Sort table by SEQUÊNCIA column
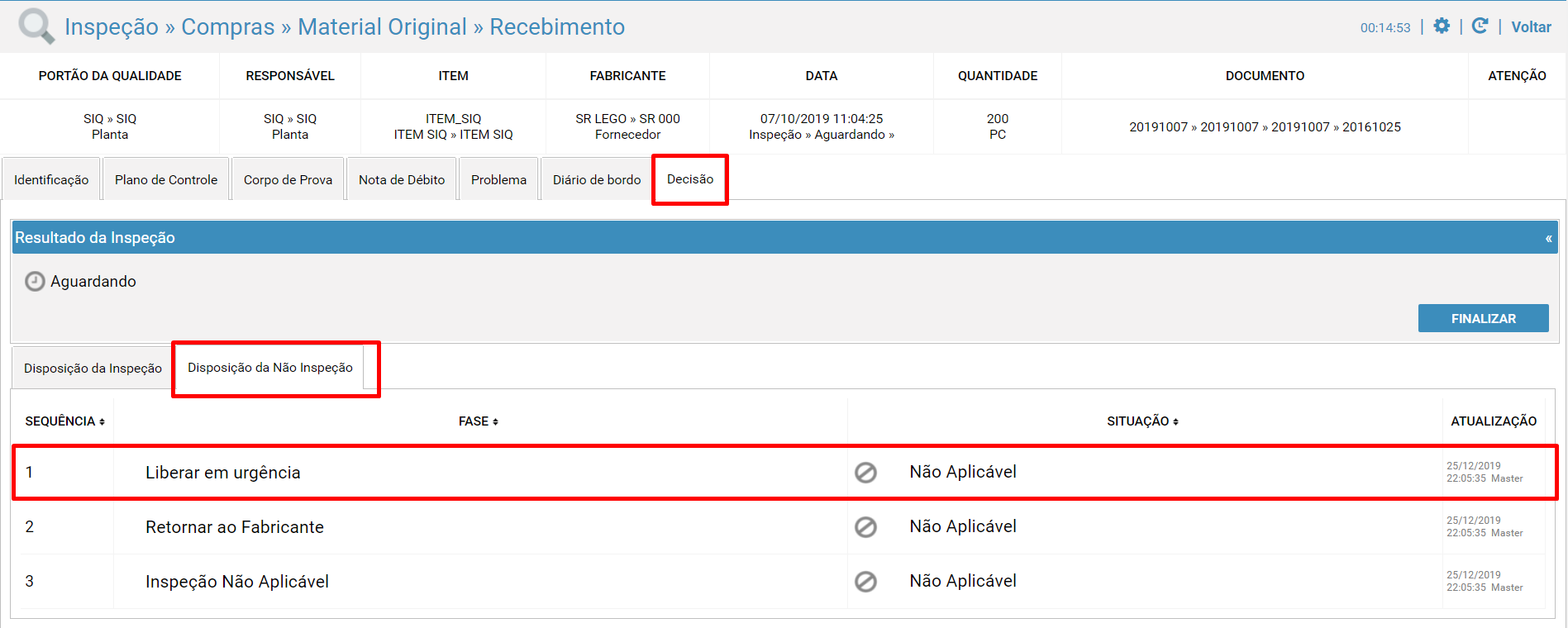 64,421
